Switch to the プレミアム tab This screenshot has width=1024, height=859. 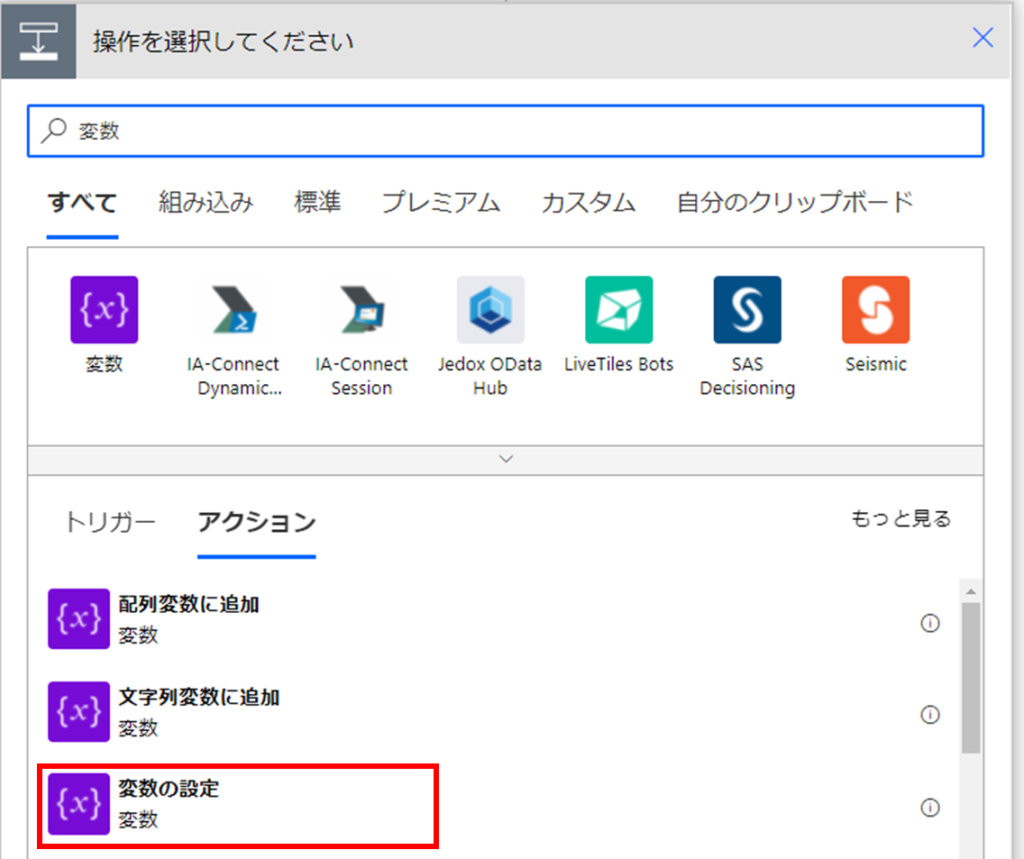coord(441,203)
